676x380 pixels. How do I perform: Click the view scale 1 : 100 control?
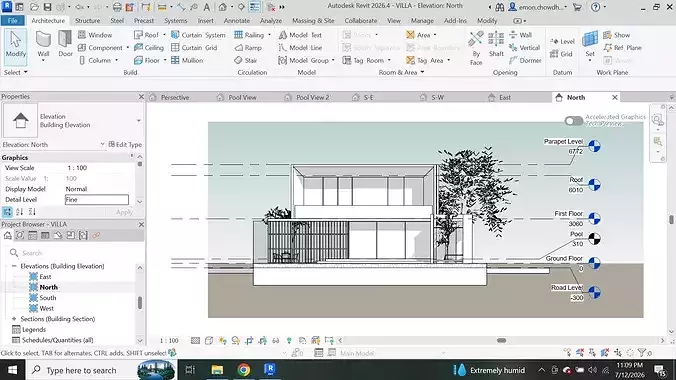[169, 341]
